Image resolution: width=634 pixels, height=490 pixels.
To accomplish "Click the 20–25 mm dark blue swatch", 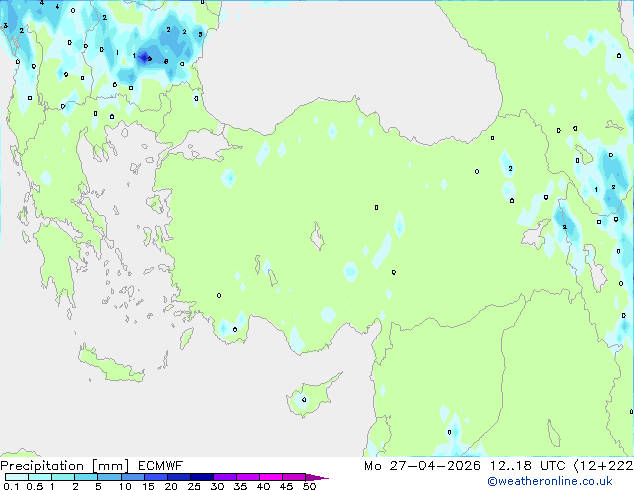I will point(178,477).
